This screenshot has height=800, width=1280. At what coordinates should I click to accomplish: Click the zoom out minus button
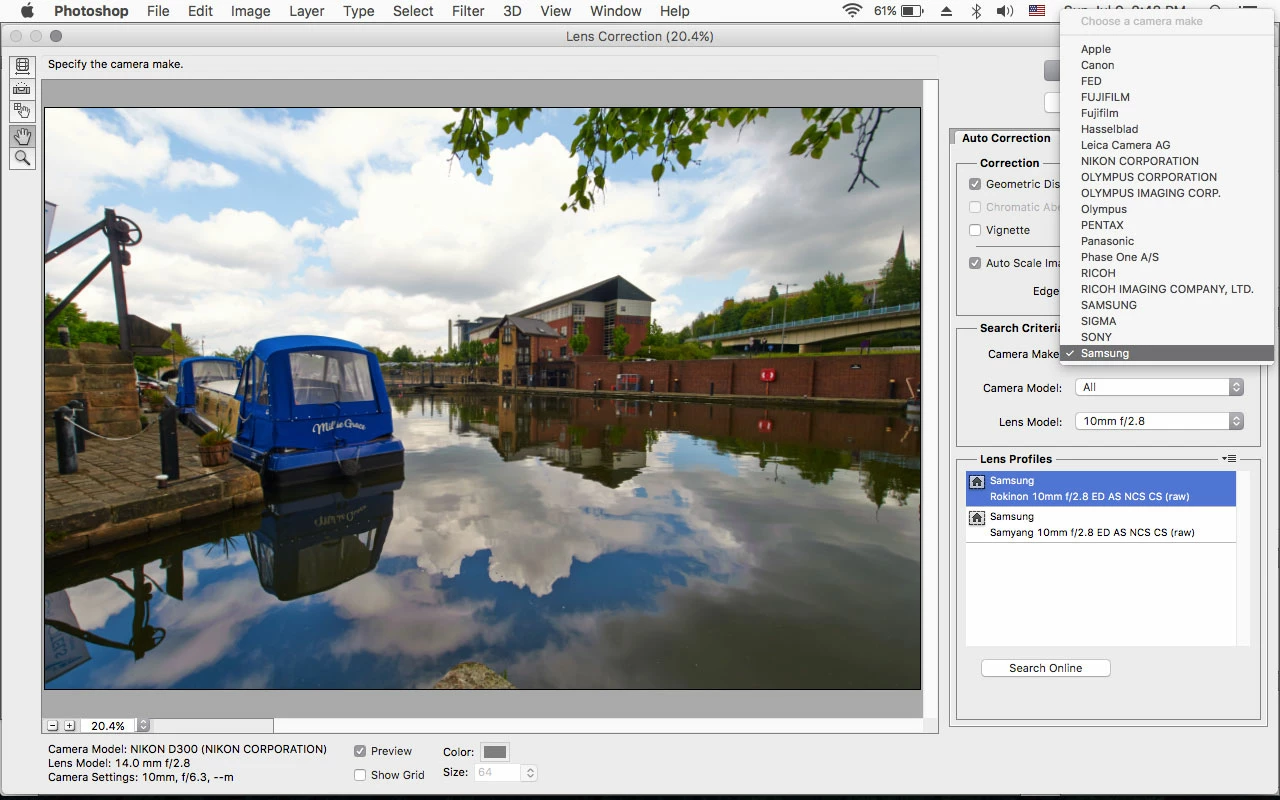tap(53, 726)
